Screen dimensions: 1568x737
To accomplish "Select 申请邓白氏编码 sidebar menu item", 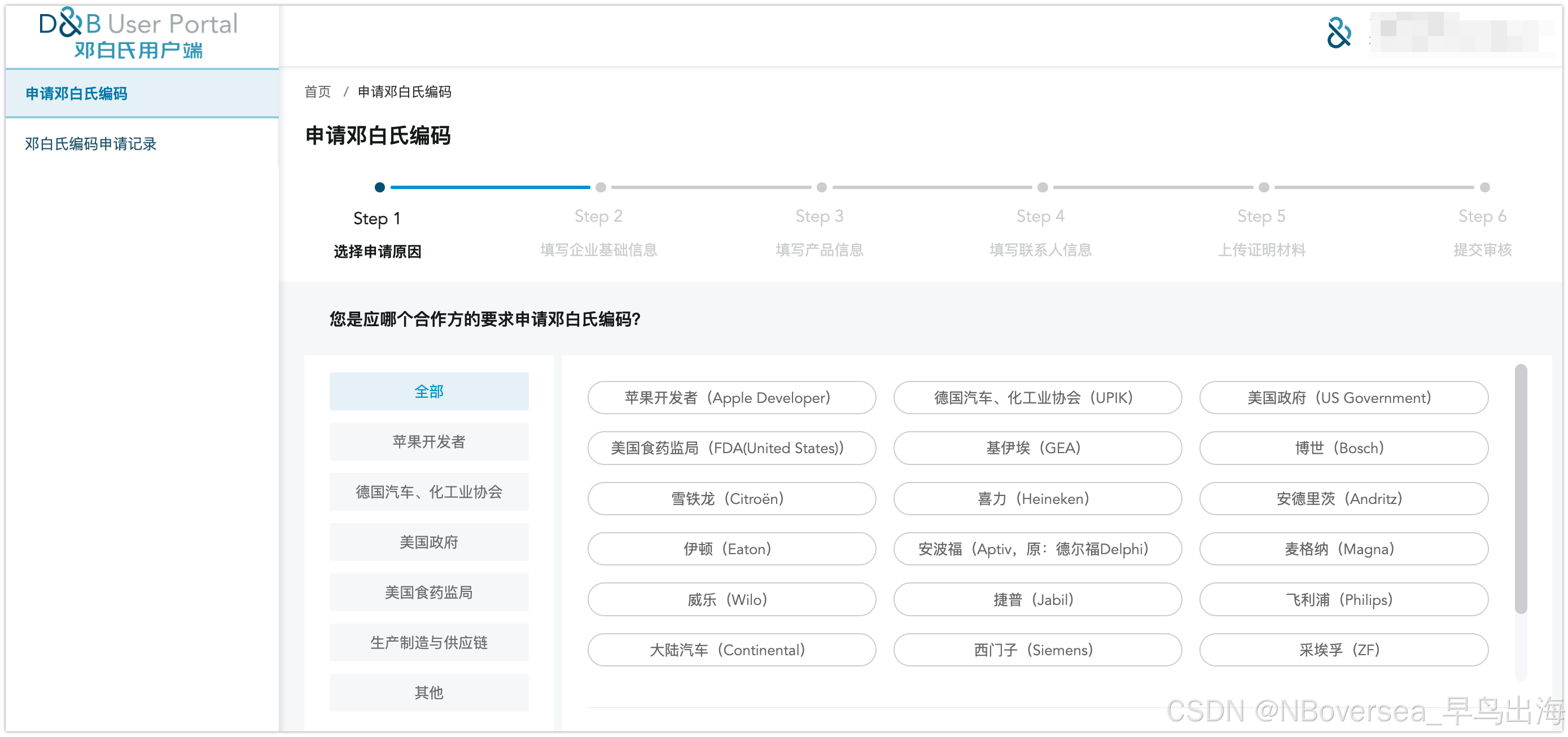I will click(x=77, y=93).
